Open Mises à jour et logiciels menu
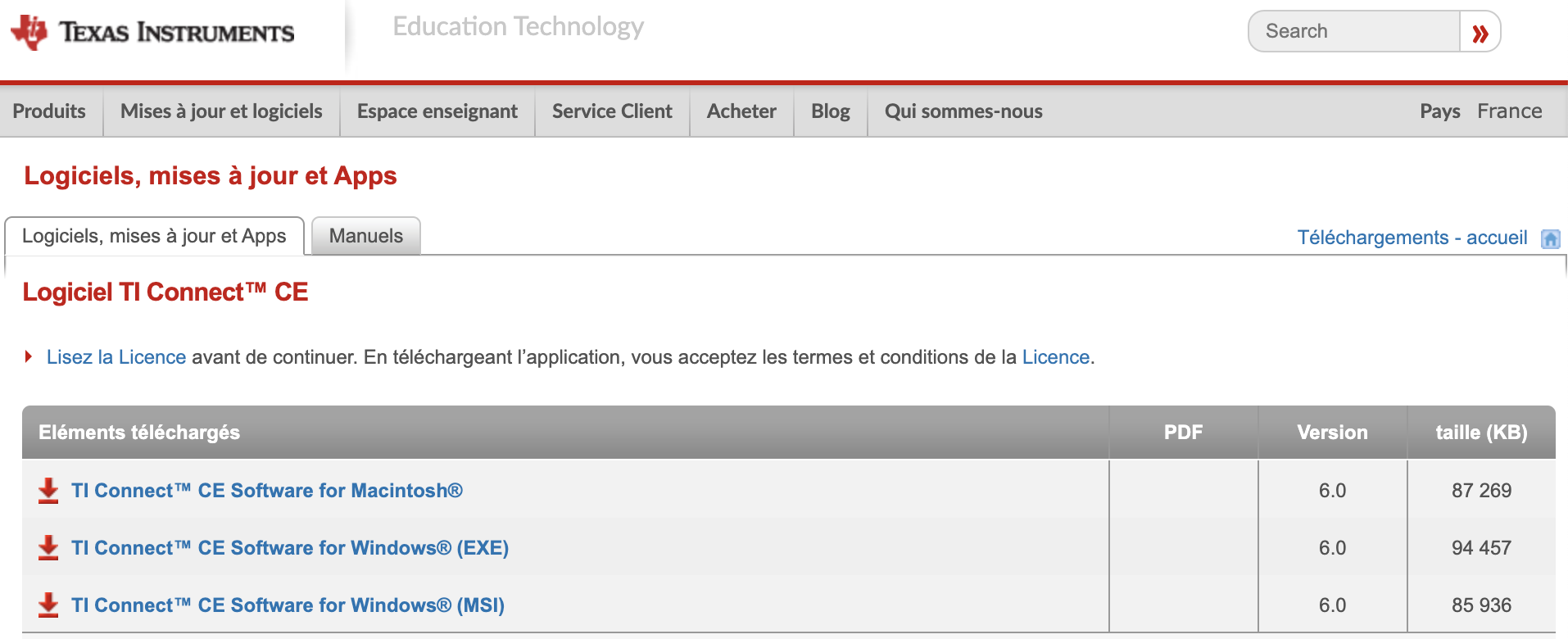 click(x=221, y=111)
